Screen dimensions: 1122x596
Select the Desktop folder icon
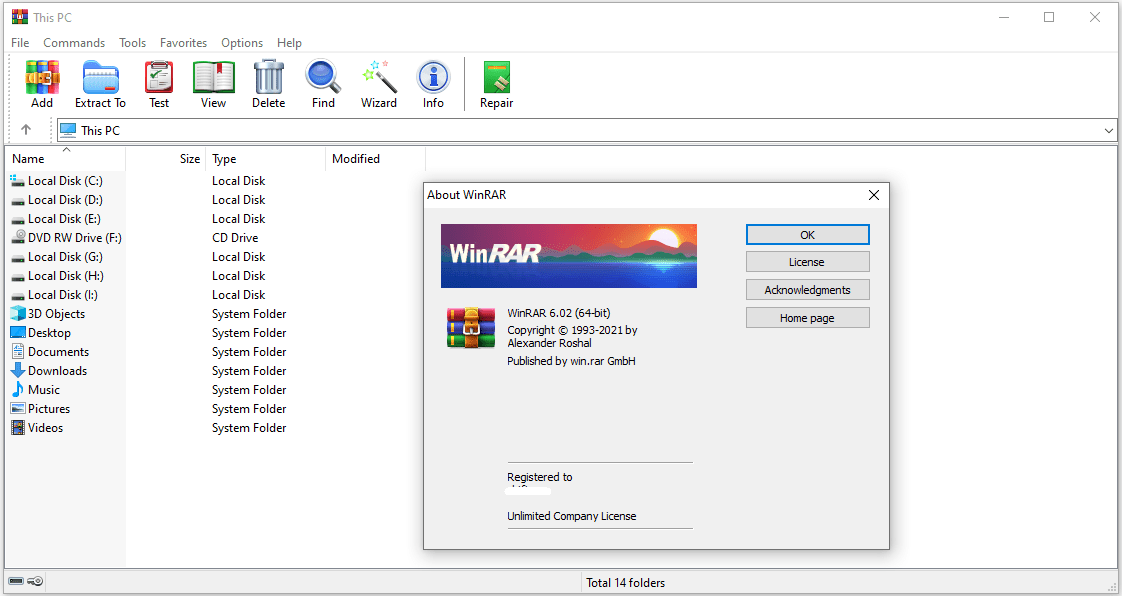pyautogui.click(x=17, y=333)
